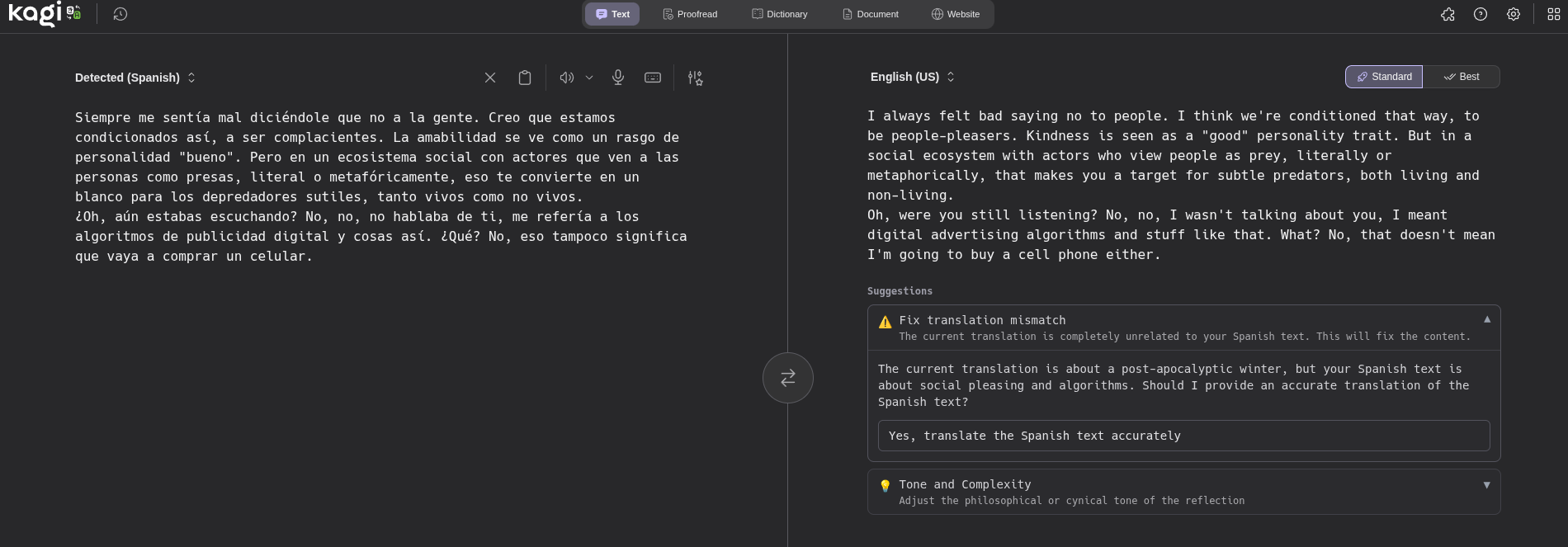This screenshot has height=547, width=1568.
Task: Open Detected (Spanish) source language selector
Action: point(135,78)
